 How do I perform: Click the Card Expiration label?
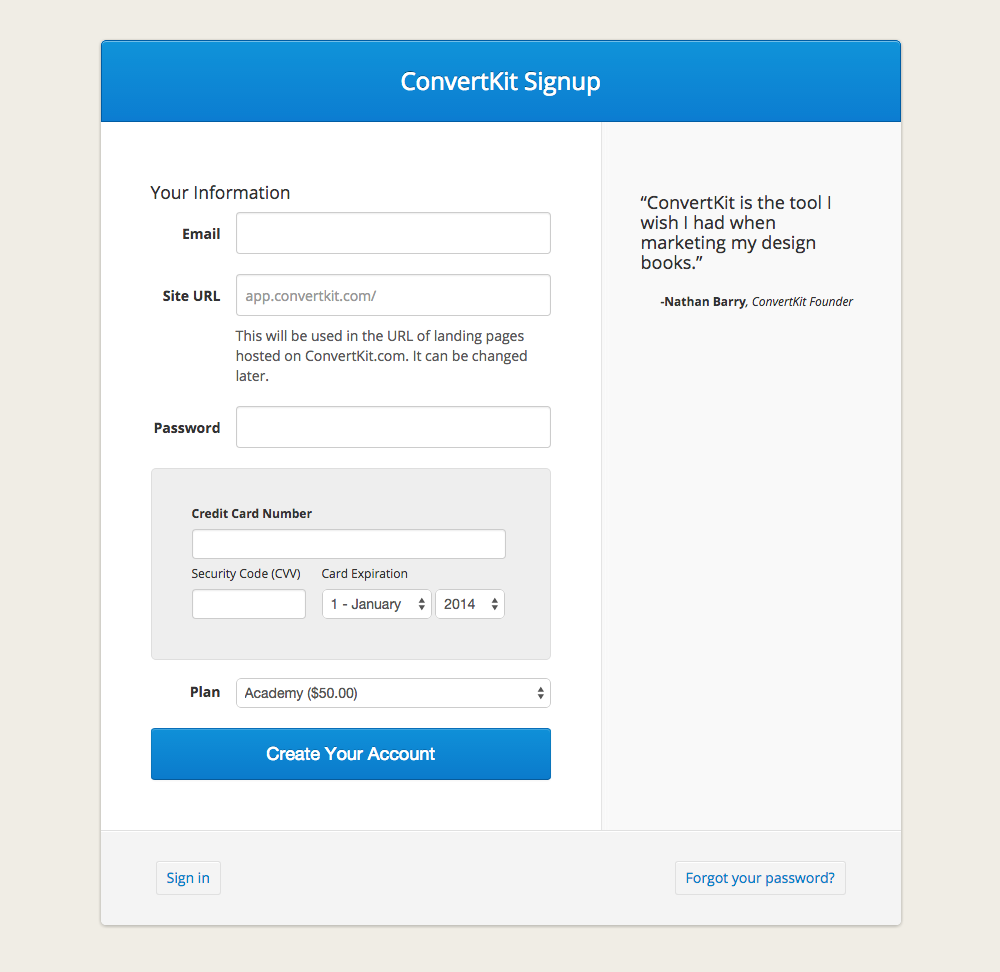pos(364,574)
